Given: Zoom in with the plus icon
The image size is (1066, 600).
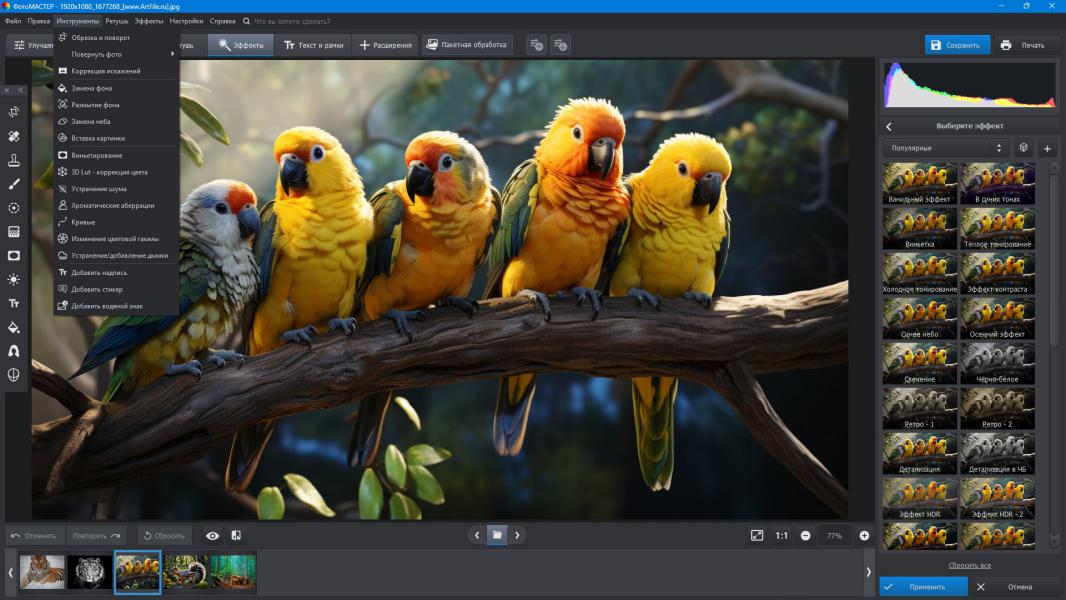Looking at the screenshot, I should pos(864,535).
